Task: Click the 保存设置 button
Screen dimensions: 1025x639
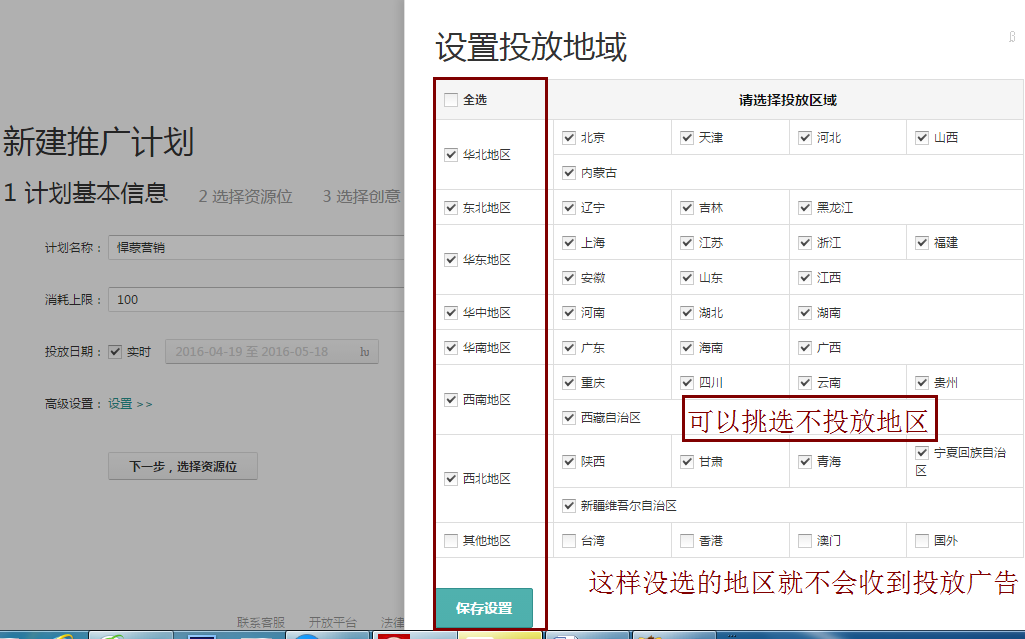Action: [x=484, y=608]
